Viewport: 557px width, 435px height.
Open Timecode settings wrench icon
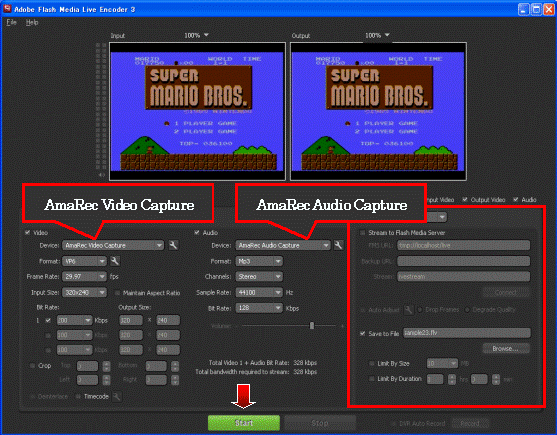117,396
